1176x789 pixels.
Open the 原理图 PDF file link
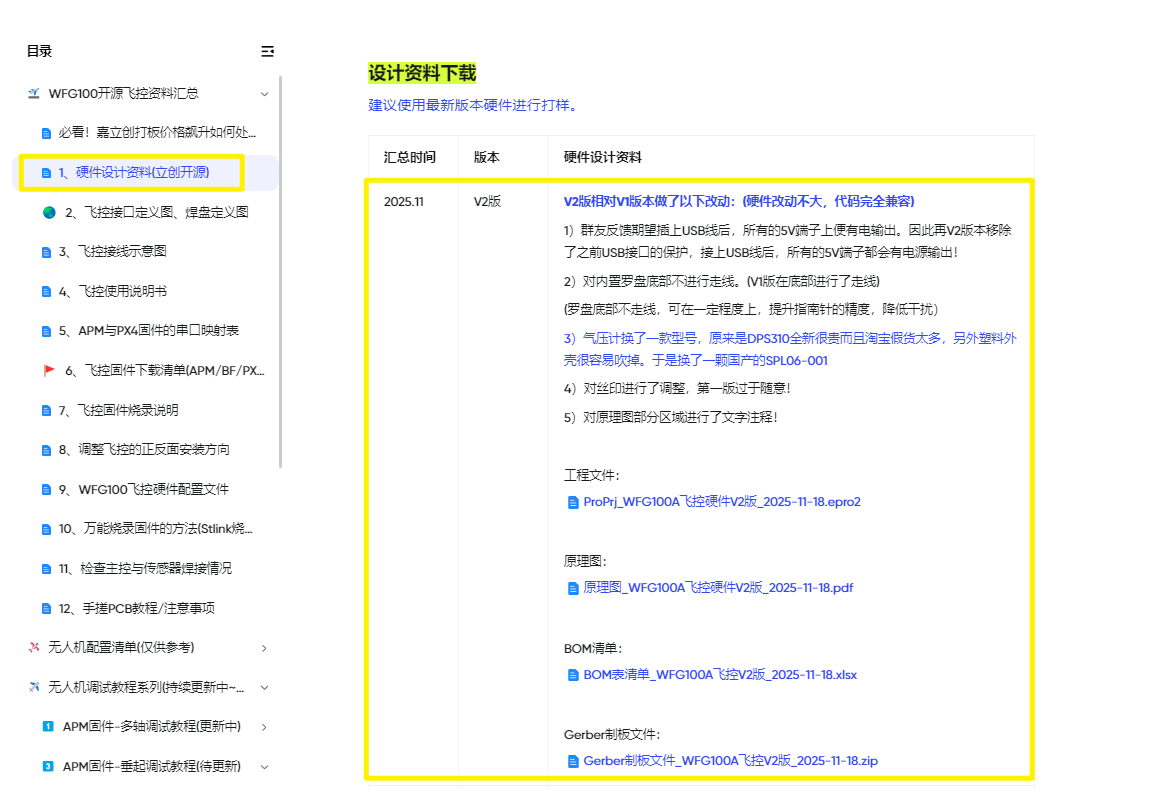coord(717,588)
